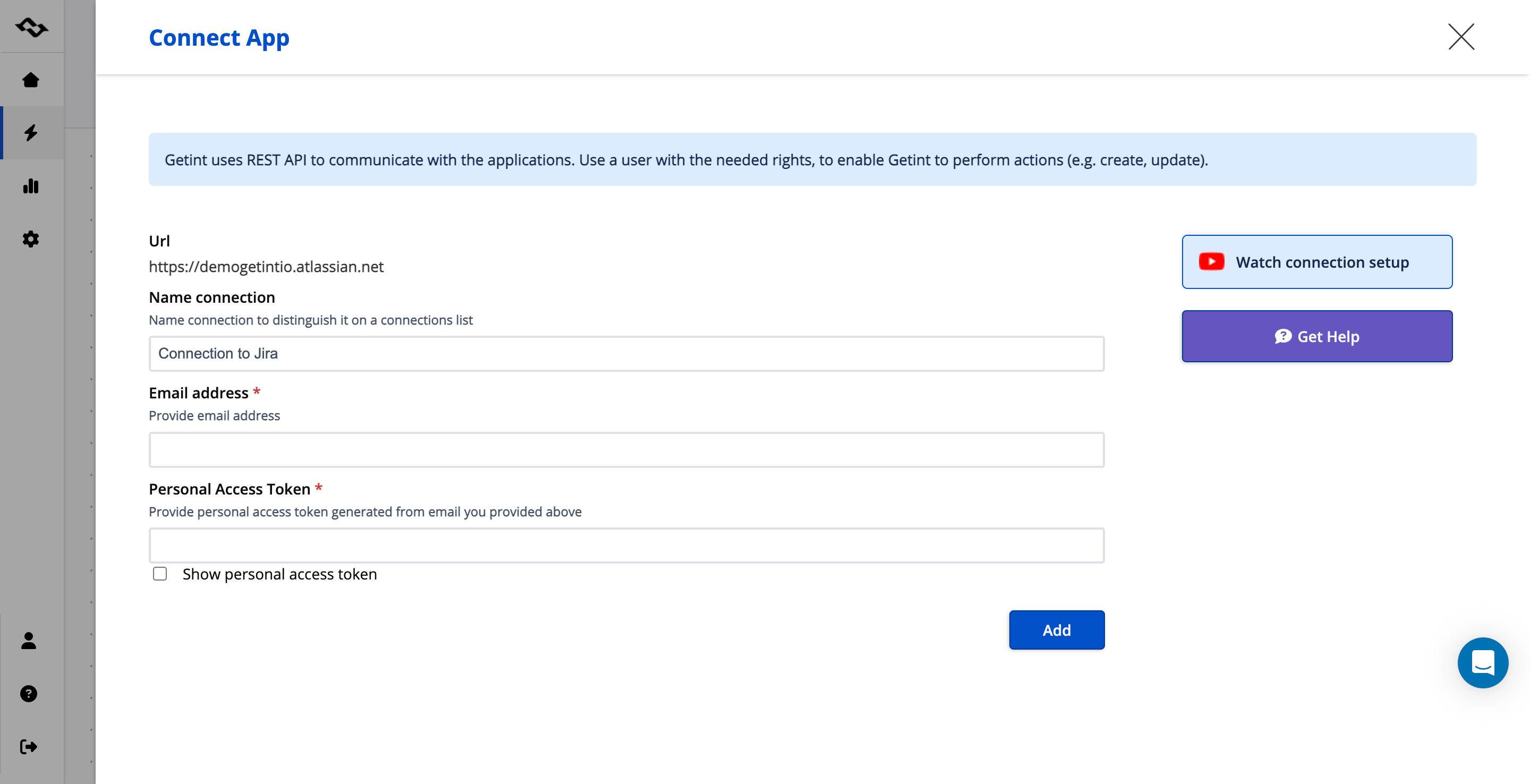Click the YouTube play icon
The height and width of the screenshot is (784, 1530).
click(1212, 261)
